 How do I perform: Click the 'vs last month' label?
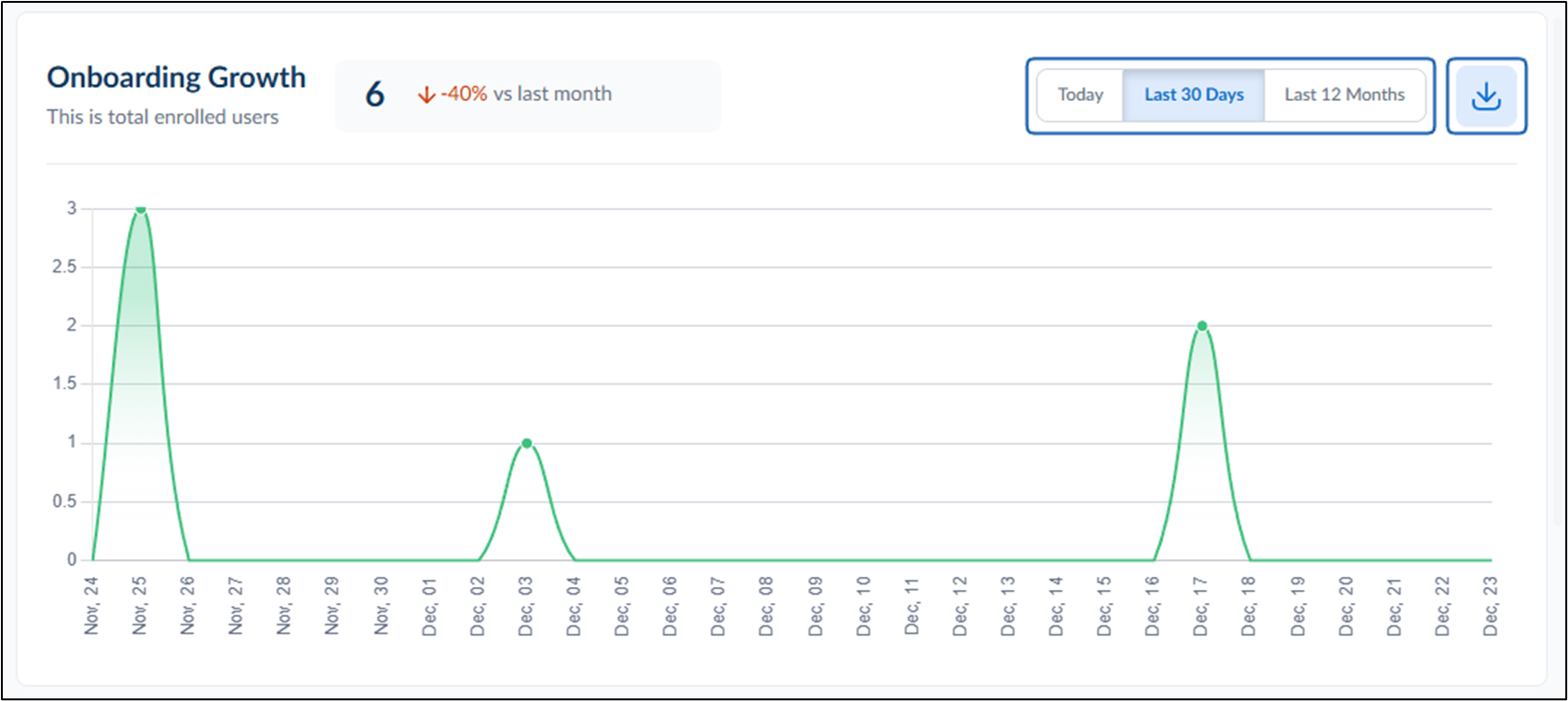[x=552, y=94]
